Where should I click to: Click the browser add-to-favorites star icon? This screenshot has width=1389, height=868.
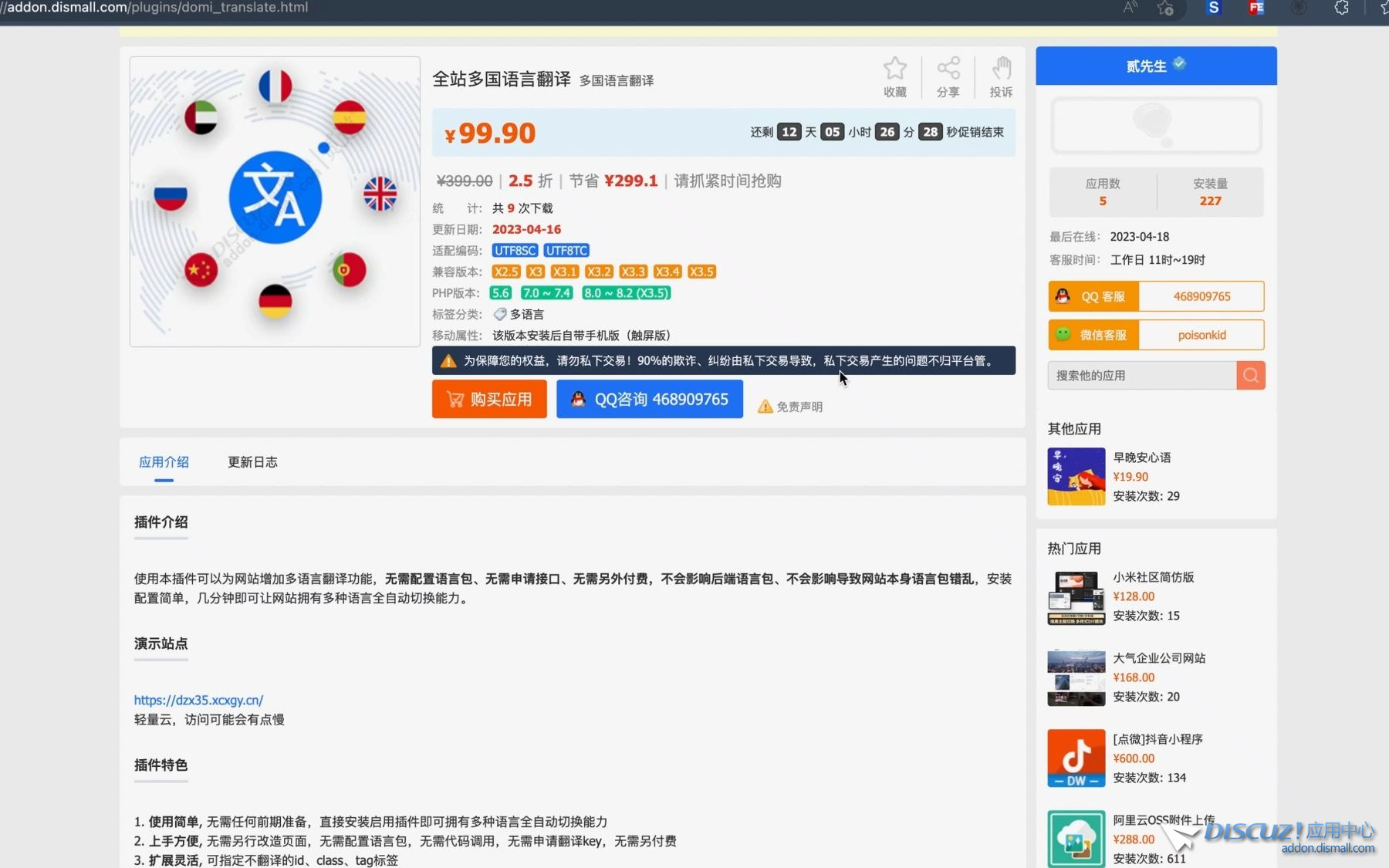[1165, 8]
